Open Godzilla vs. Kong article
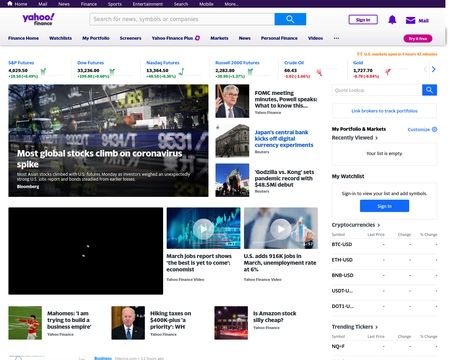450x360 pixels. pos(284,178)
